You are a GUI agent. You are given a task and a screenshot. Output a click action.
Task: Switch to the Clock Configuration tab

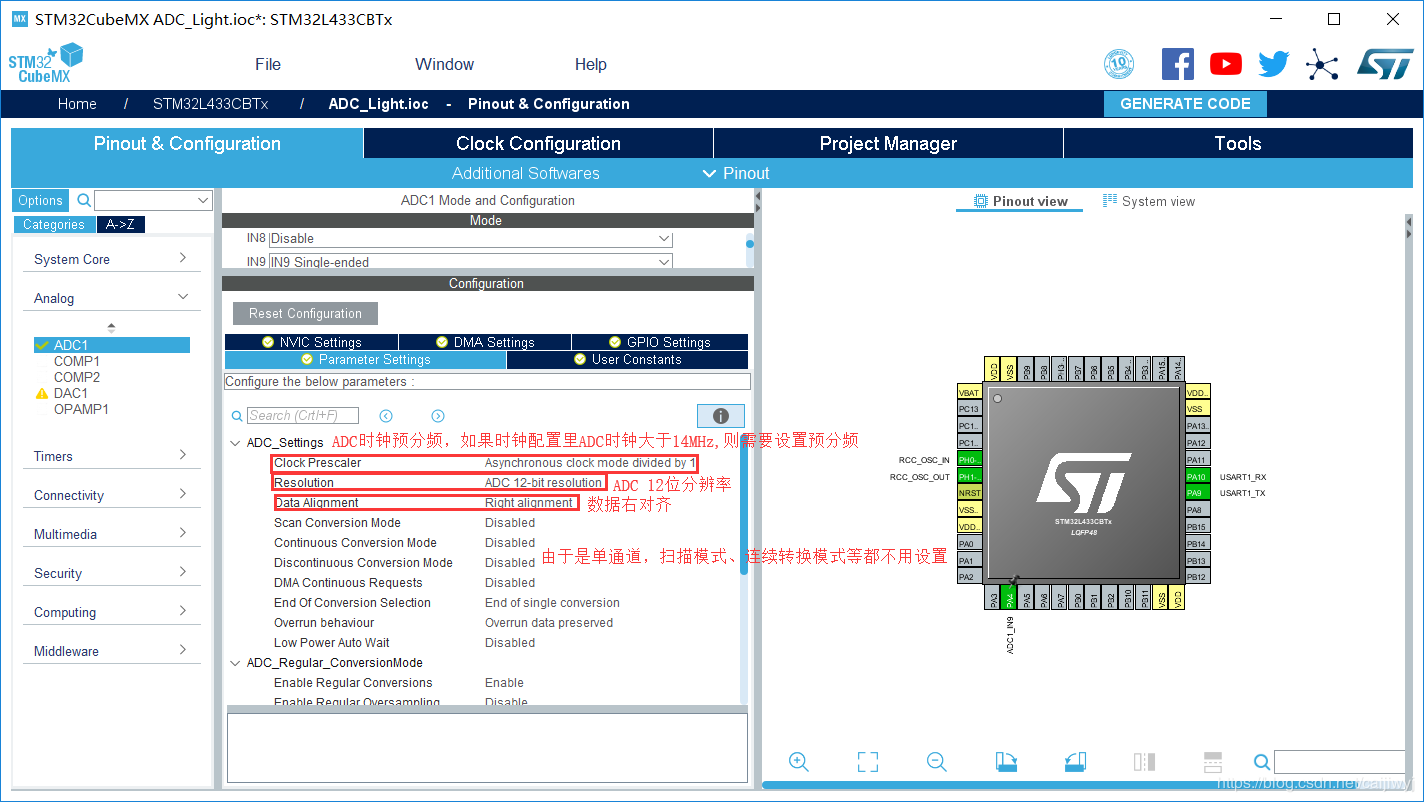click(x=538, y=143)
